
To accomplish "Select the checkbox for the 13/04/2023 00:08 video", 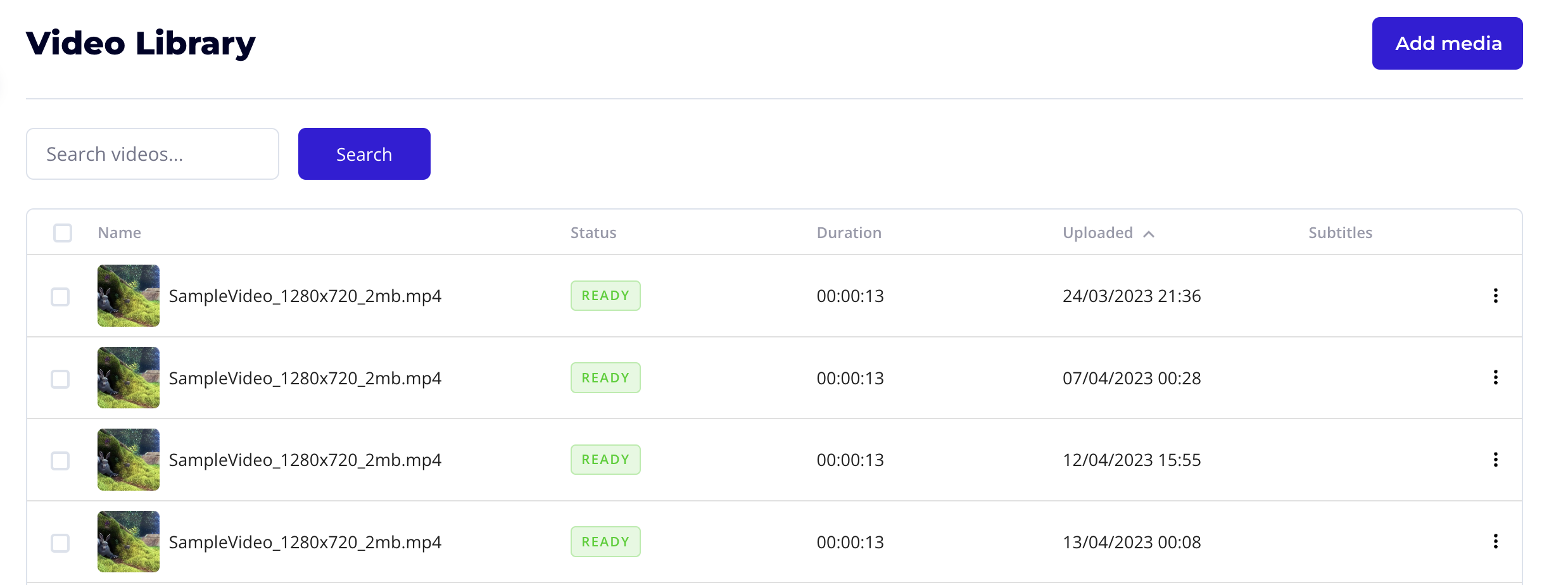I will point(60,543).
